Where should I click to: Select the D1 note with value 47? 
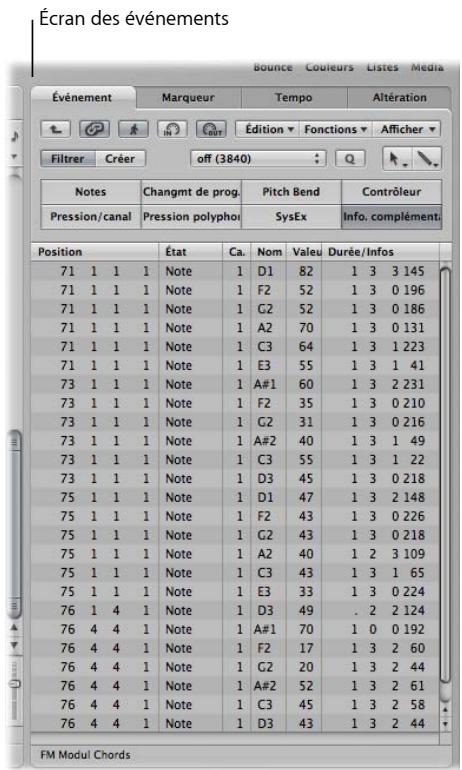pyautogui.click(x=235, y=497)
